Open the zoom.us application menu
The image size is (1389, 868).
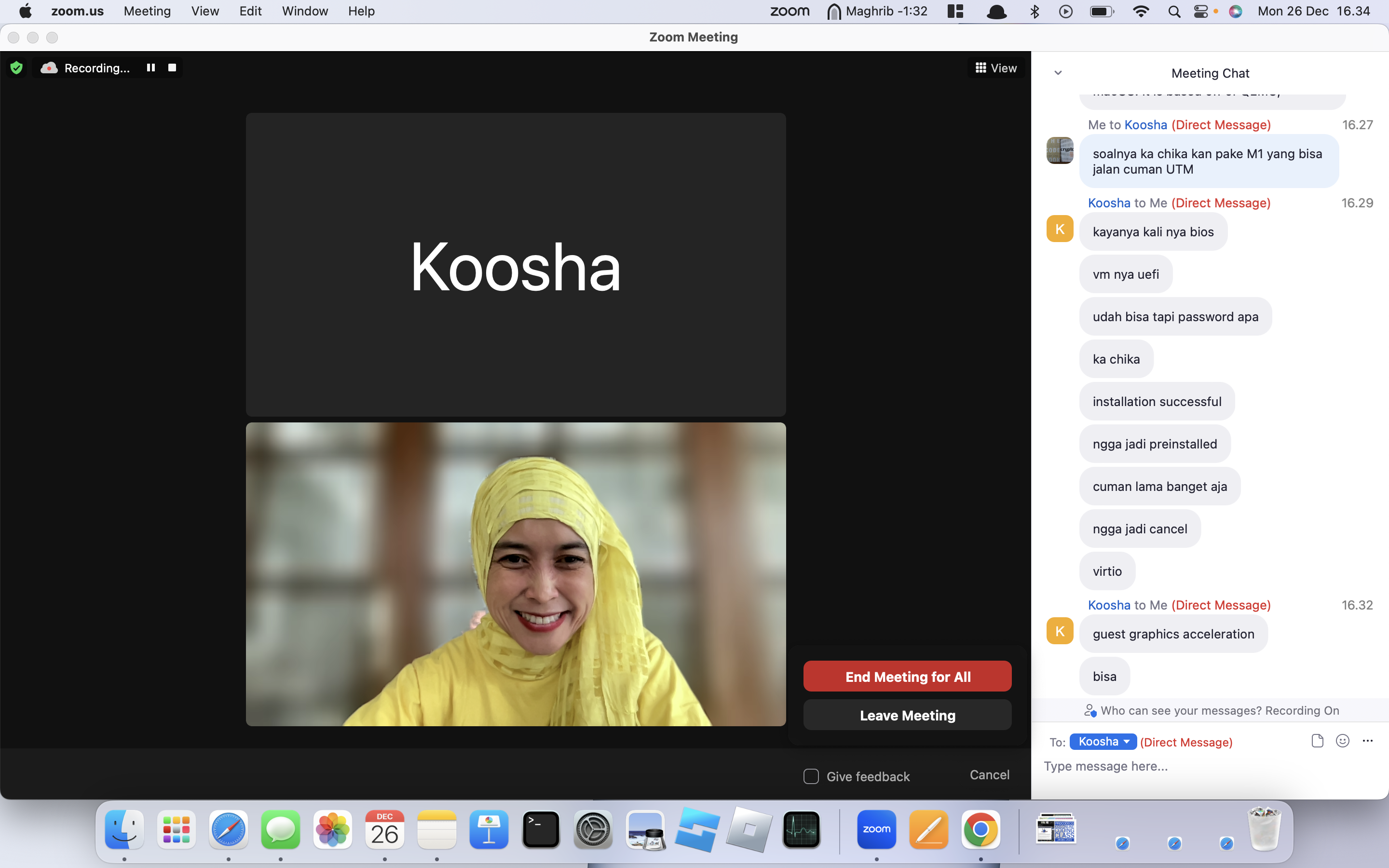78,11
